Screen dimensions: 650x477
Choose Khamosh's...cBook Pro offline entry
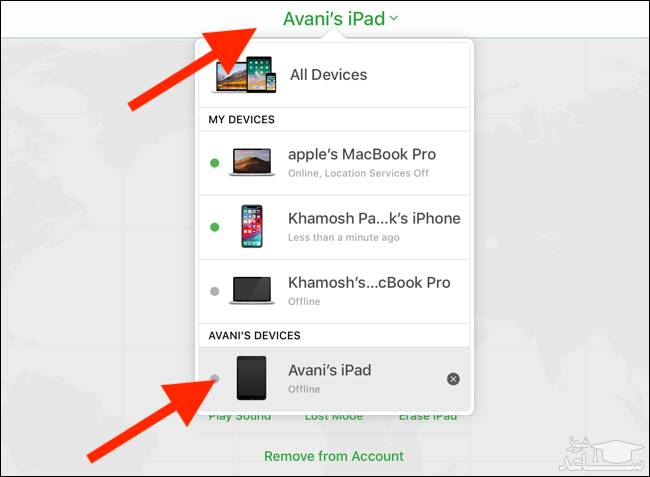[335, 292]
